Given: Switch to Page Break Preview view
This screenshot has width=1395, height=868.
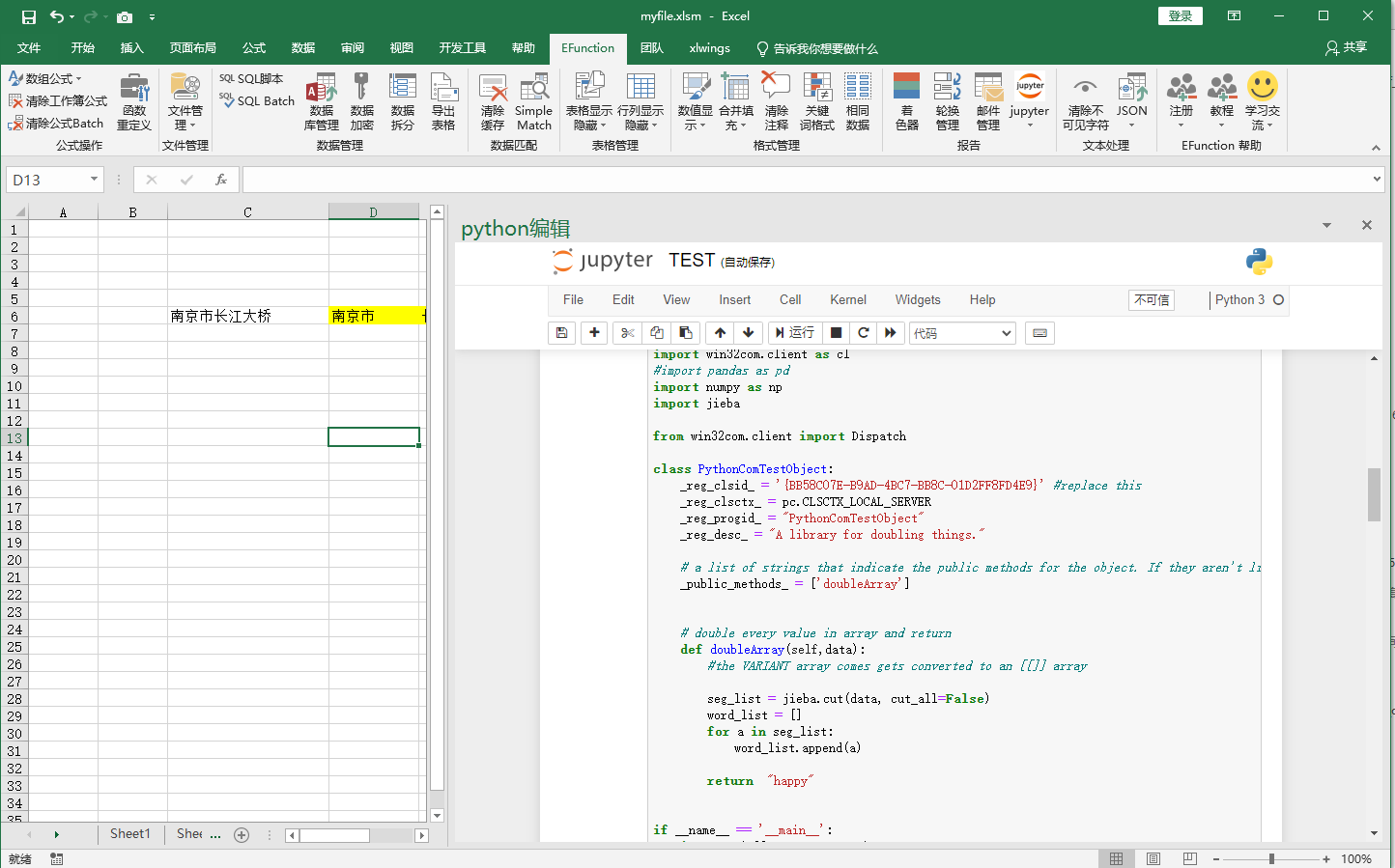Looking at the screenshot, I should pos(1189,858).
